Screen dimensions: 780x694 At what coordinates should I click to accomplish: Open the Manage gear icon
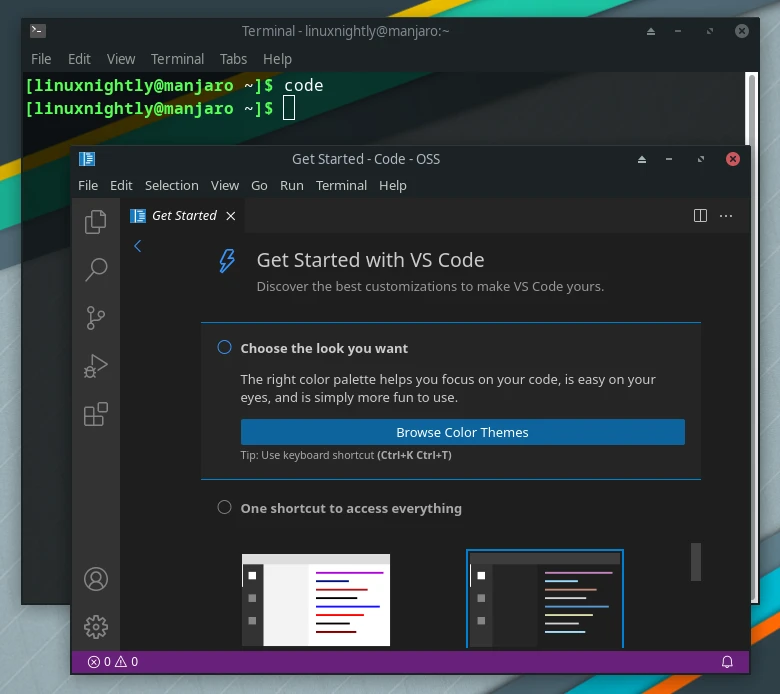[96, 627]
